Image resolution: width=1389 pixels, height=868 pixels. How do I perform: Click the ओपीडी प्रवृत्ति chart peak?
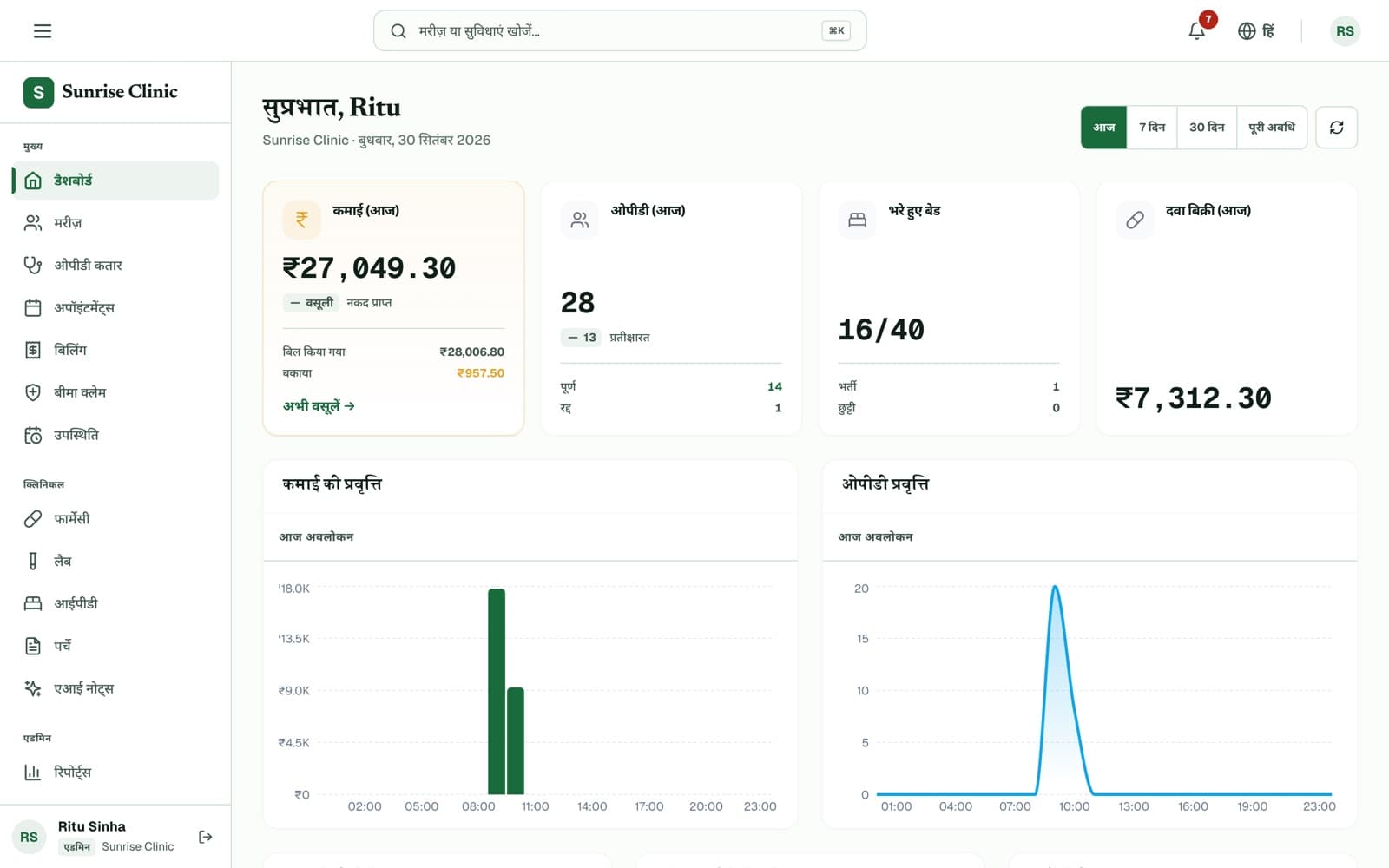1055,588
